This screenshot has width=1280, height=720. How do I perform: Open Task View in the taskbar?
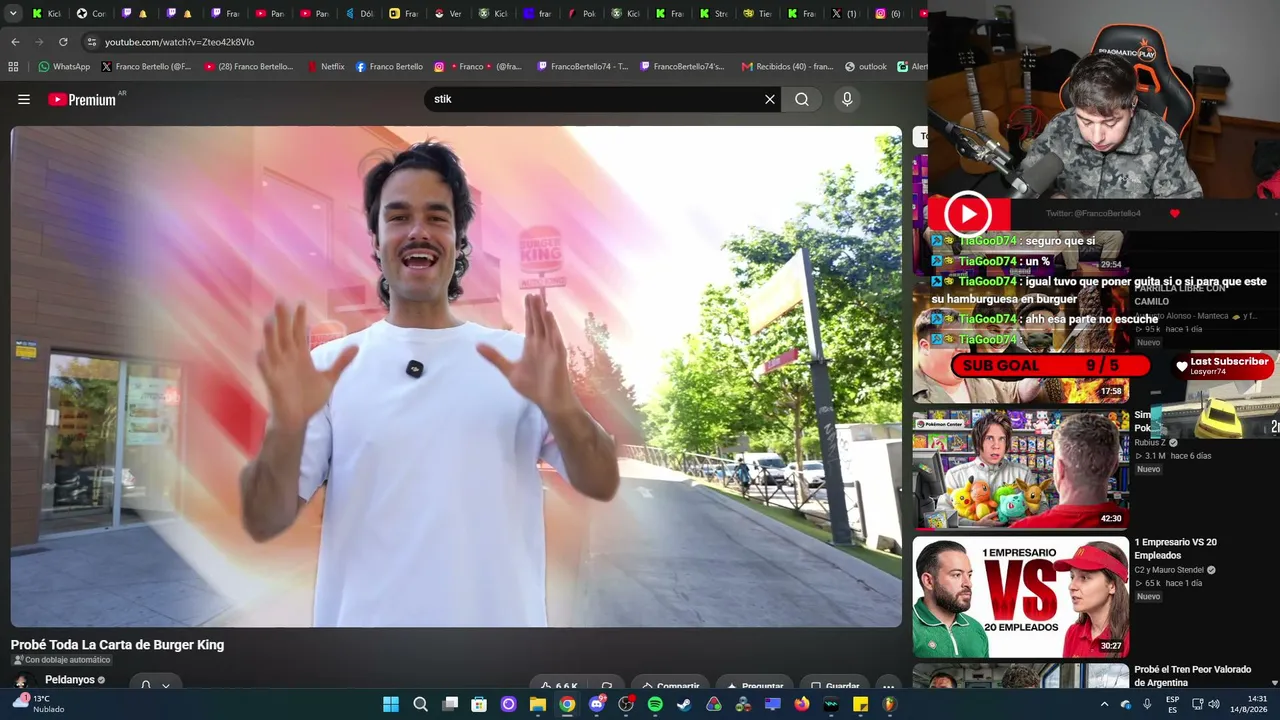pos(450,704)
